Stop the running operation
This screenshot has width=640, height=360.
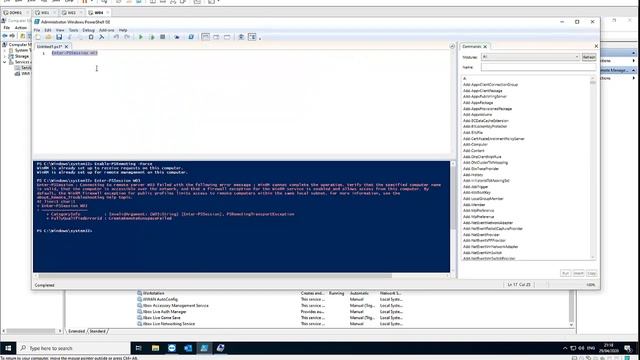coord(162,37)
